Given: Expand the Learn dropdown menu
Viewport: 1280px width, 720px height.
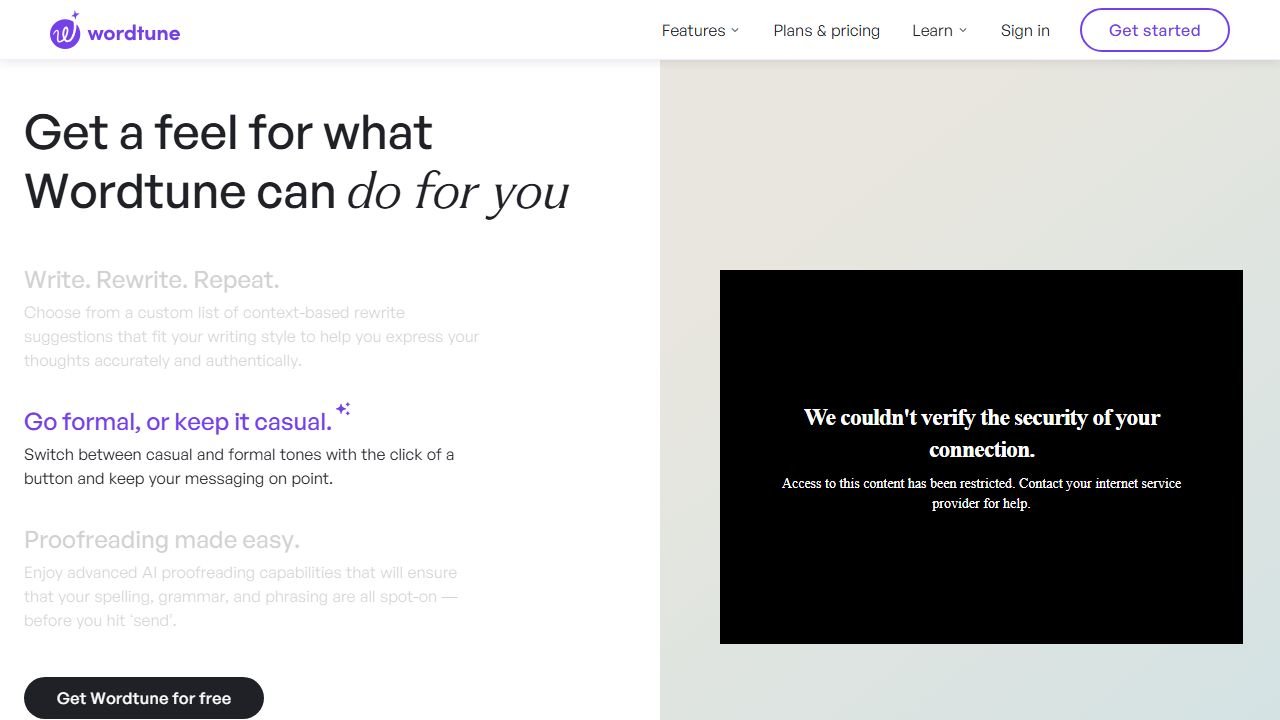Looking at the screenshot, I should pyautogui.click(x=939, y=30).
